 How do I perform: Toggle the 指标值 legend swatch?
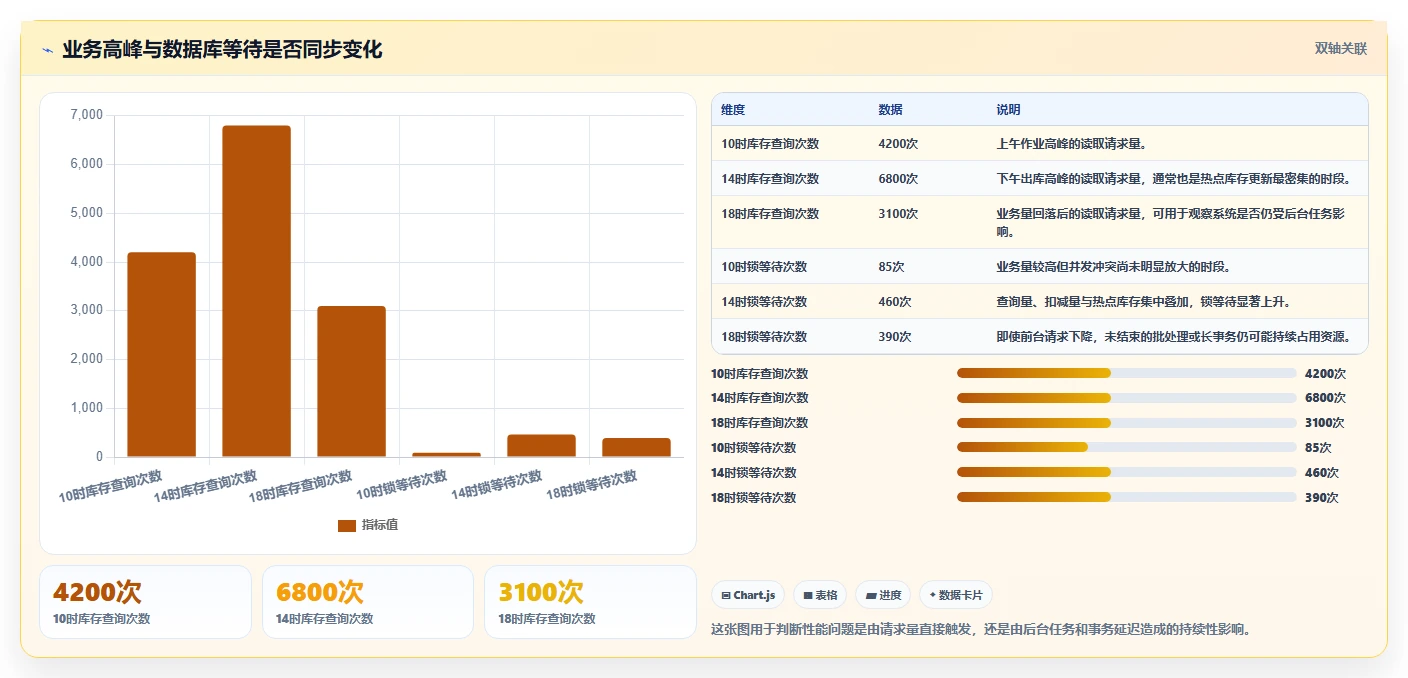pos(347,526)
